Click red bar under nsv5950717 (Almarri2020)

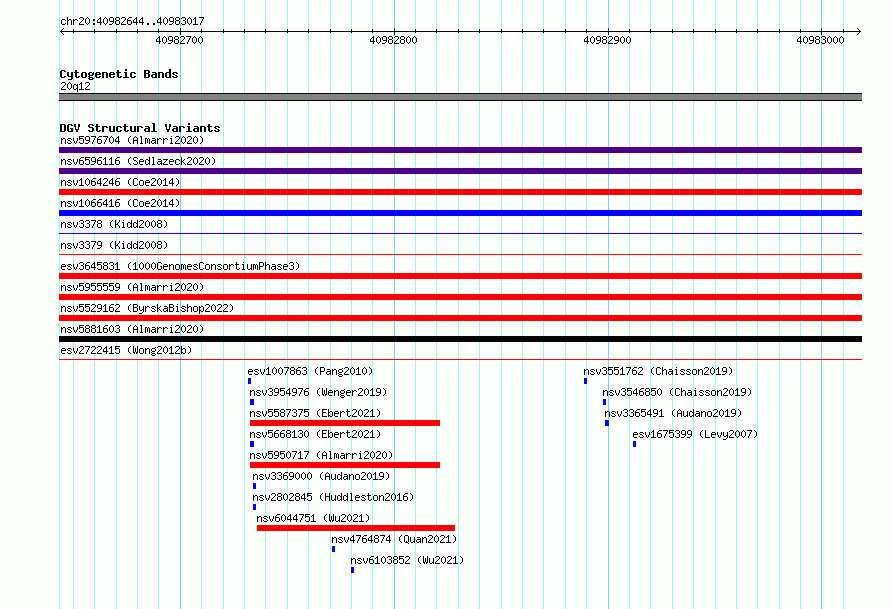pyautogui.click(x=345, y=465)
